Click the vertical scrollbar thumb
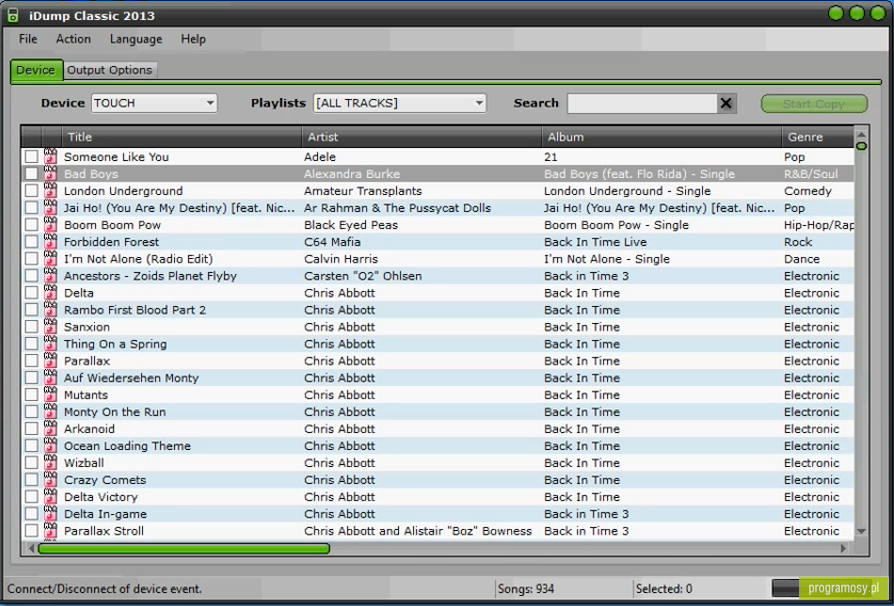Image resolution: width=894 pixels, height=606 pixels. coord(862,146)
